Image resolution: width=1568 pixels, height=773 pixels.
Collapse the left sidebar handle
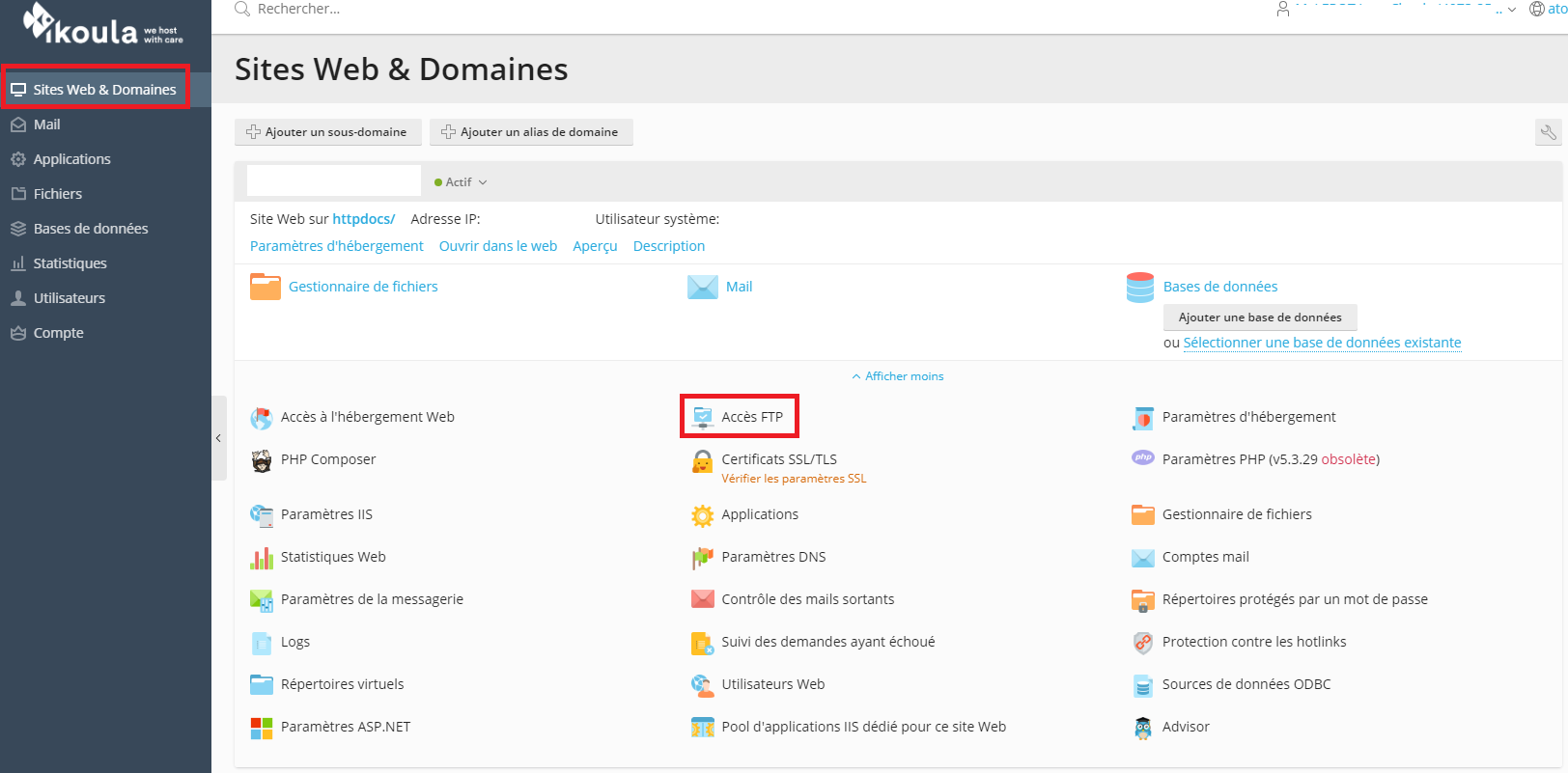[x=219, y=438]
